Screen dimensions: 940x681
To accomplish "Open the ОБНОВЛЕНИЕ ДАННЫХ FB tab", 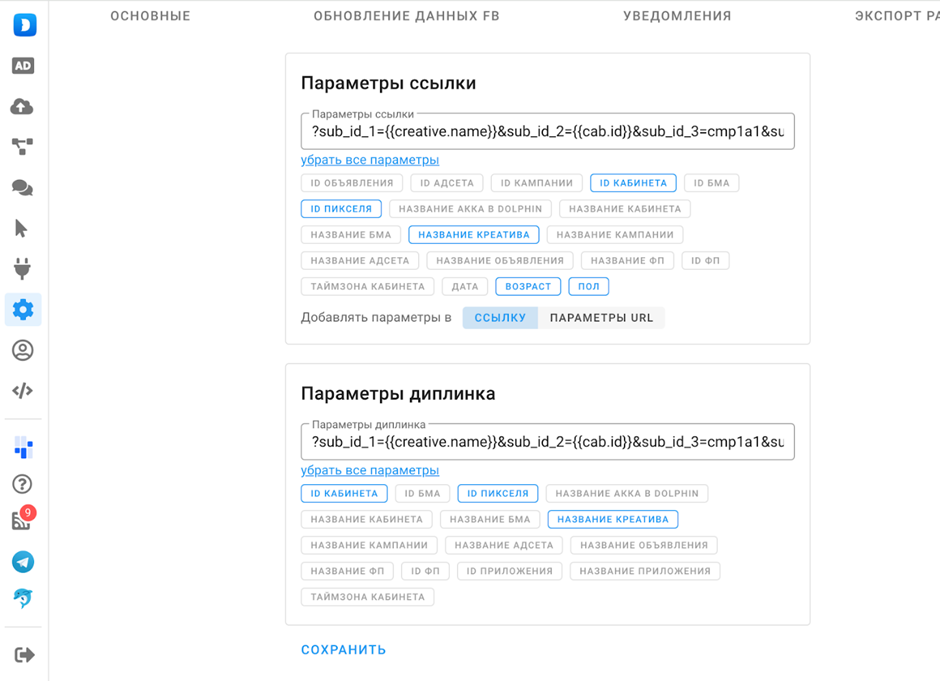I will [406, 16].
